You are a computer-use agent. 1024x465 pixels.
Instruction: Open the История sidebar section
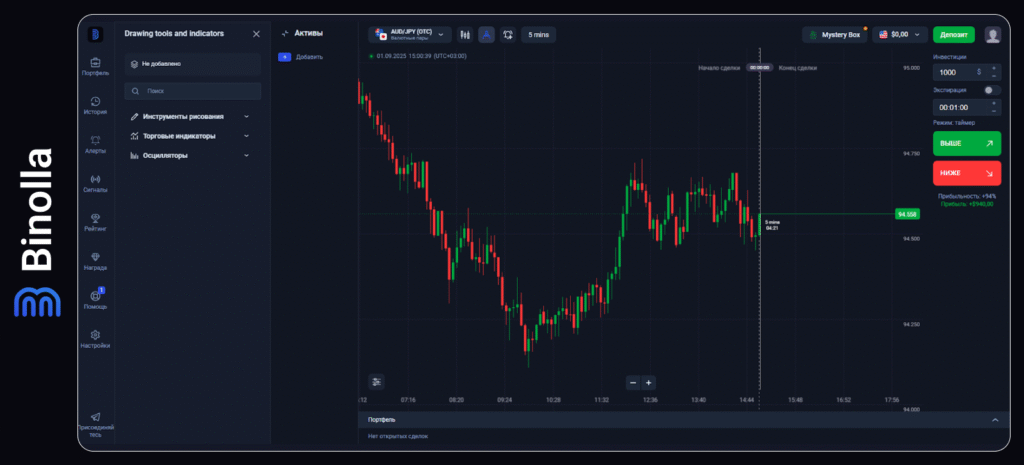coord(95,104)
